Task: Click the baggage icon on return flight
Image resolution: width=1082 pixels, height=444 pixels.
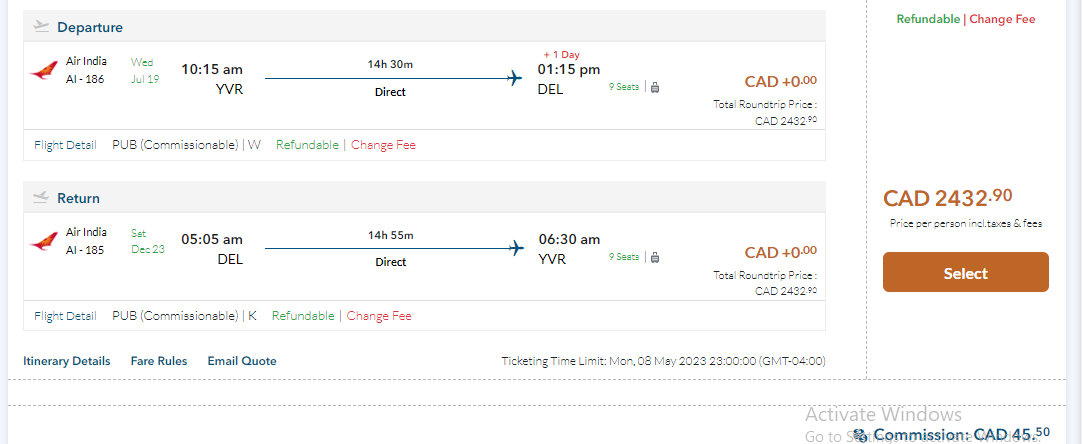Action: point(655,258)
